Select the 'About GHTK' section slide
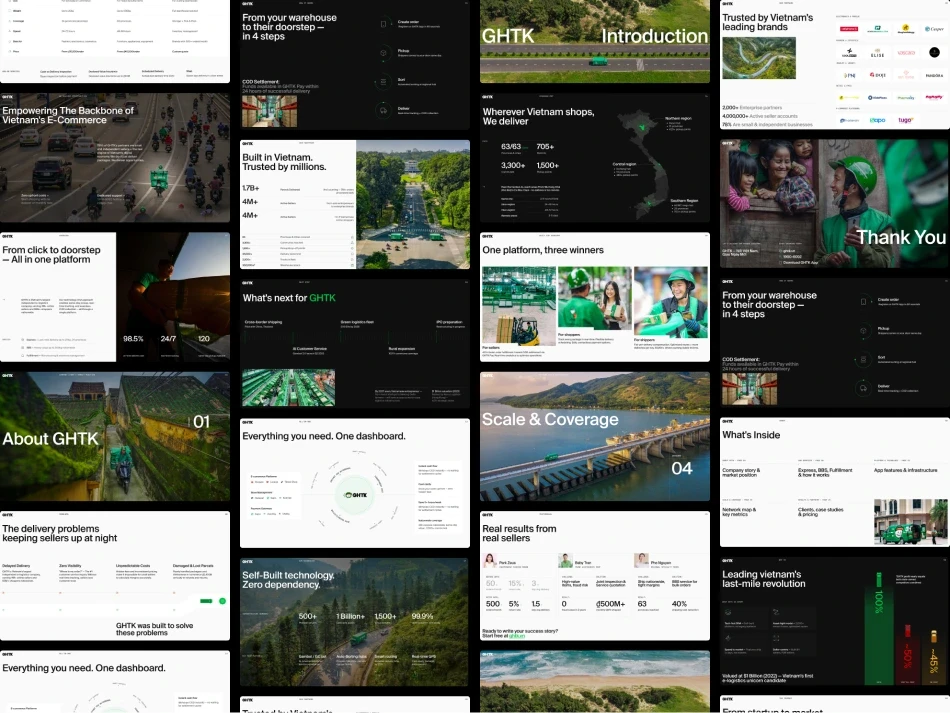 tap(115, 436)
